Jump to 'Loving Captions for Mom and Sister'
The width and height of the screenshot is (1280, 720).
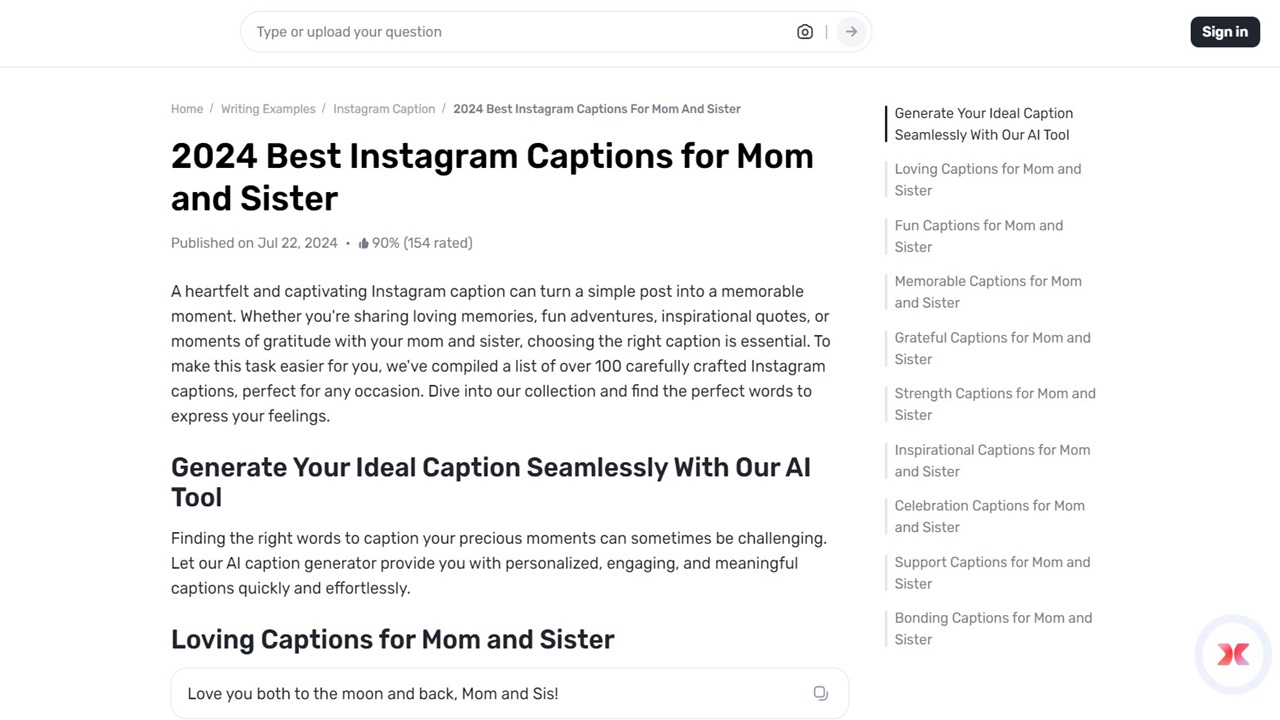(987, 179)
